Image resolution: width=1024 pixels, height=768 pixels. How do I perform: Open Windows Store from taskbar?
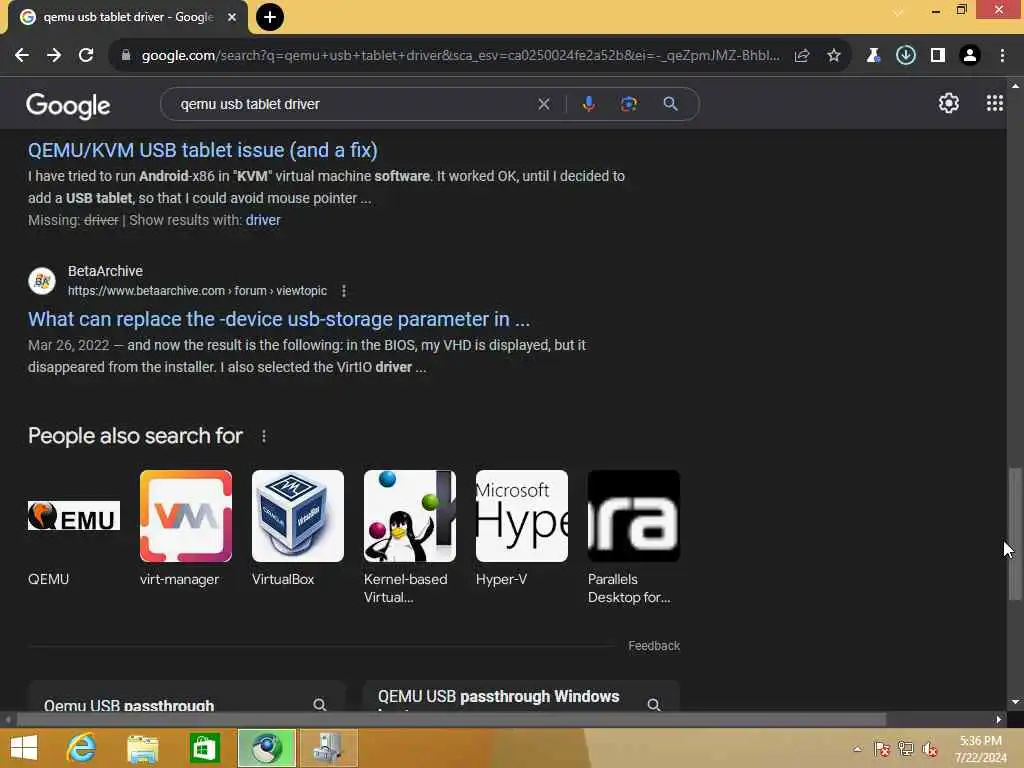204,748
